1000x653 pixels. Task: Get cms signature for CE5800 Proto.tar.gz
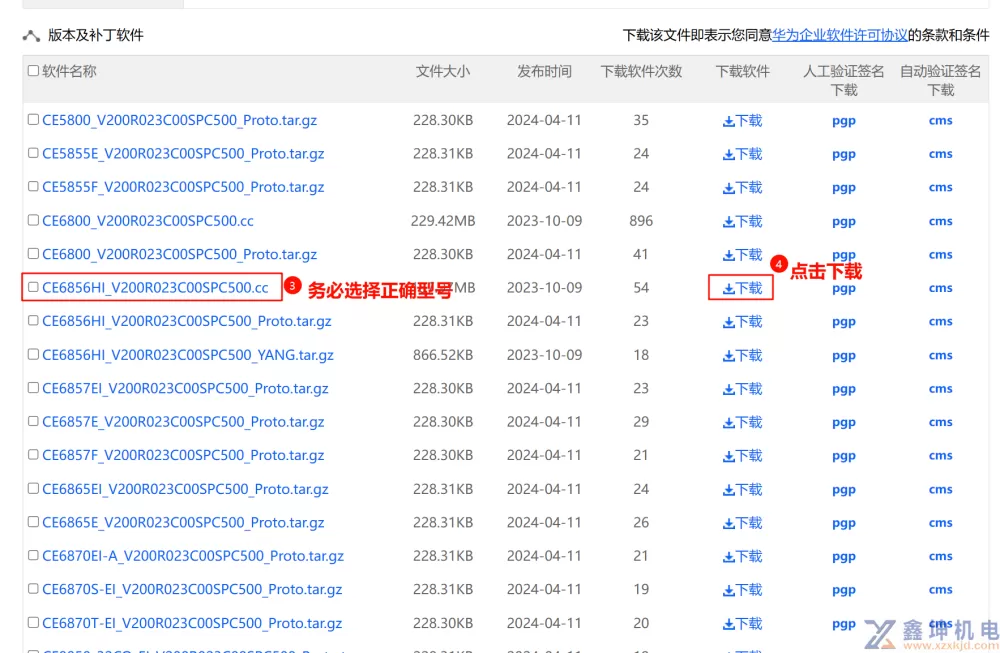[x=941, y=121]
